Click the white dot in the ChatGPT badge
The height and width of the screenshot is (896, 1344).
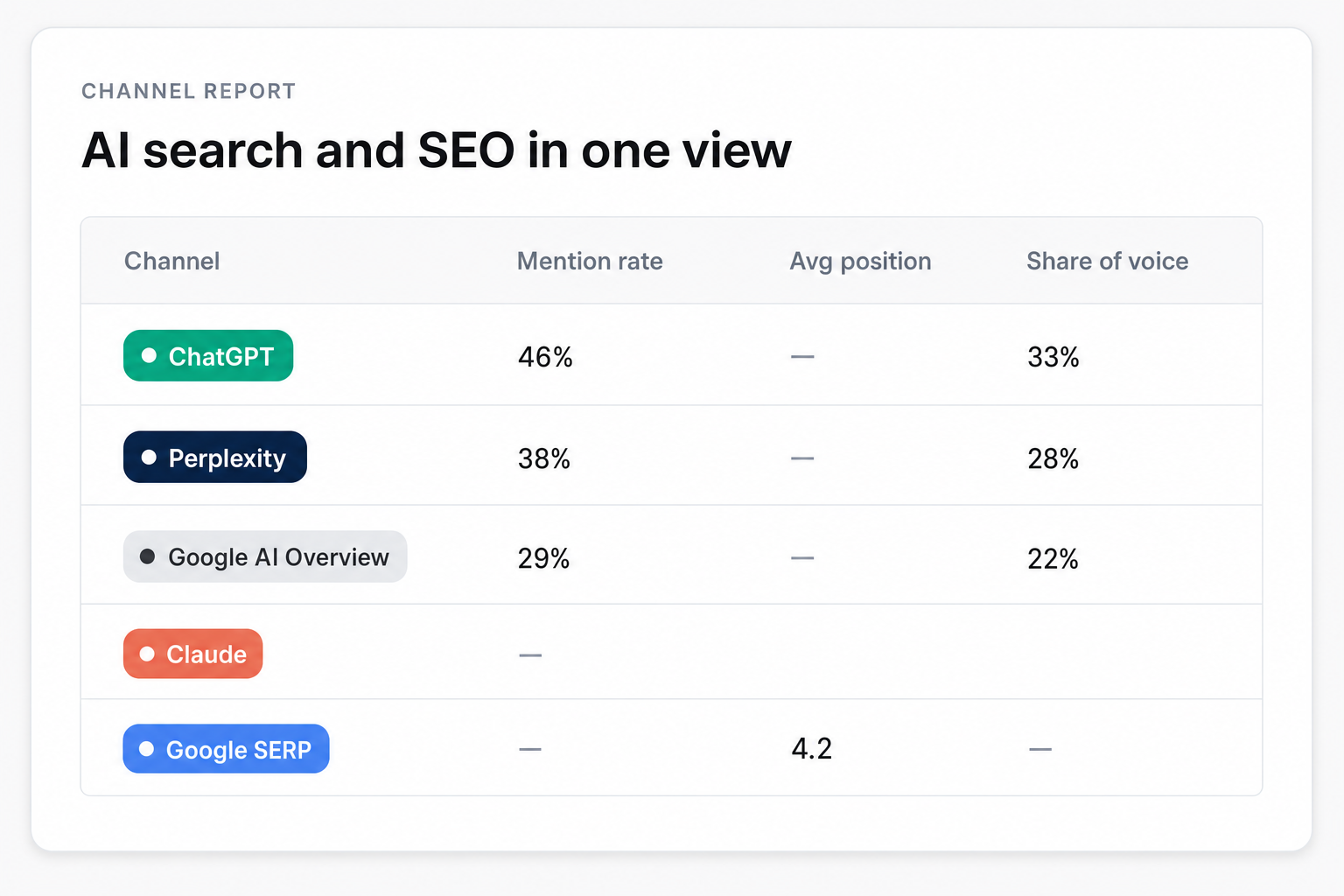tap(149, 355)
